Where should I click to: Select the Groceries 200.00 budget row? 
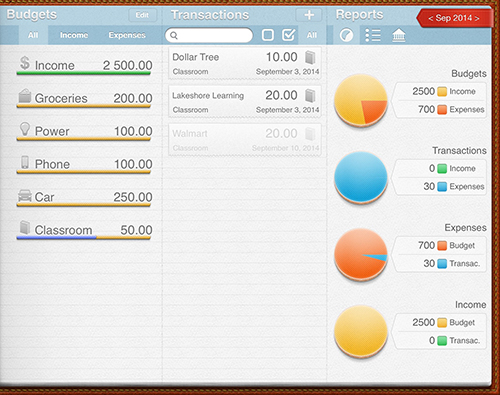84,98
